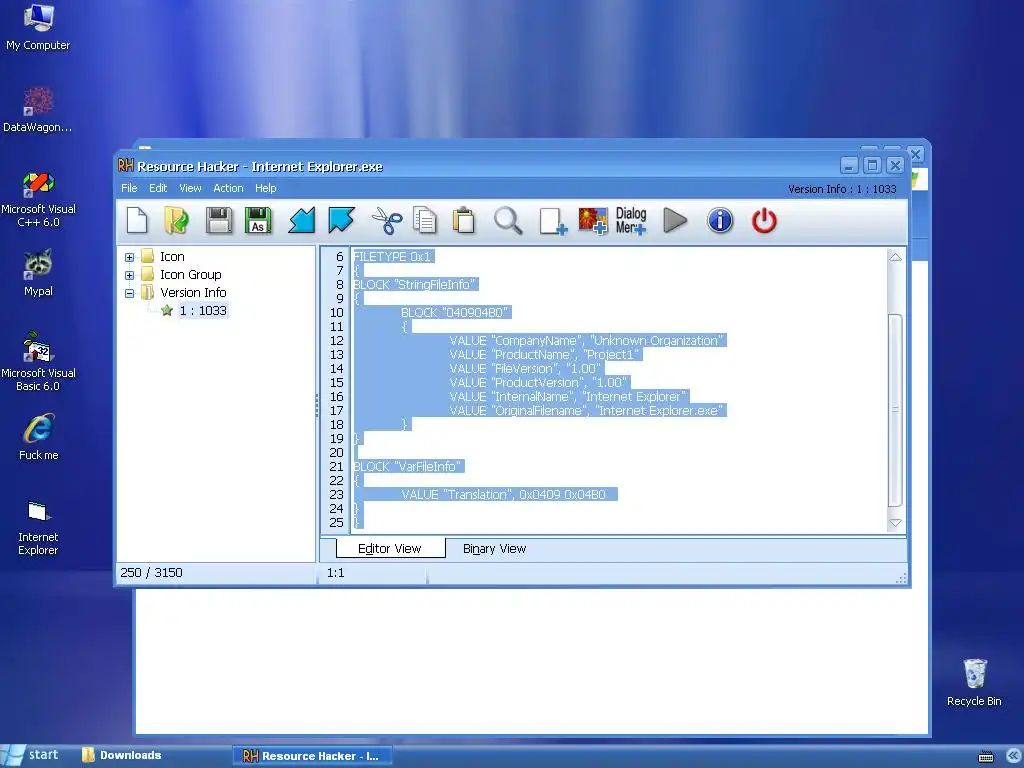Click the keyboard icon in system tray
Screen dimensions: 1024x768
pyautogui.click(x=985, y=757)
